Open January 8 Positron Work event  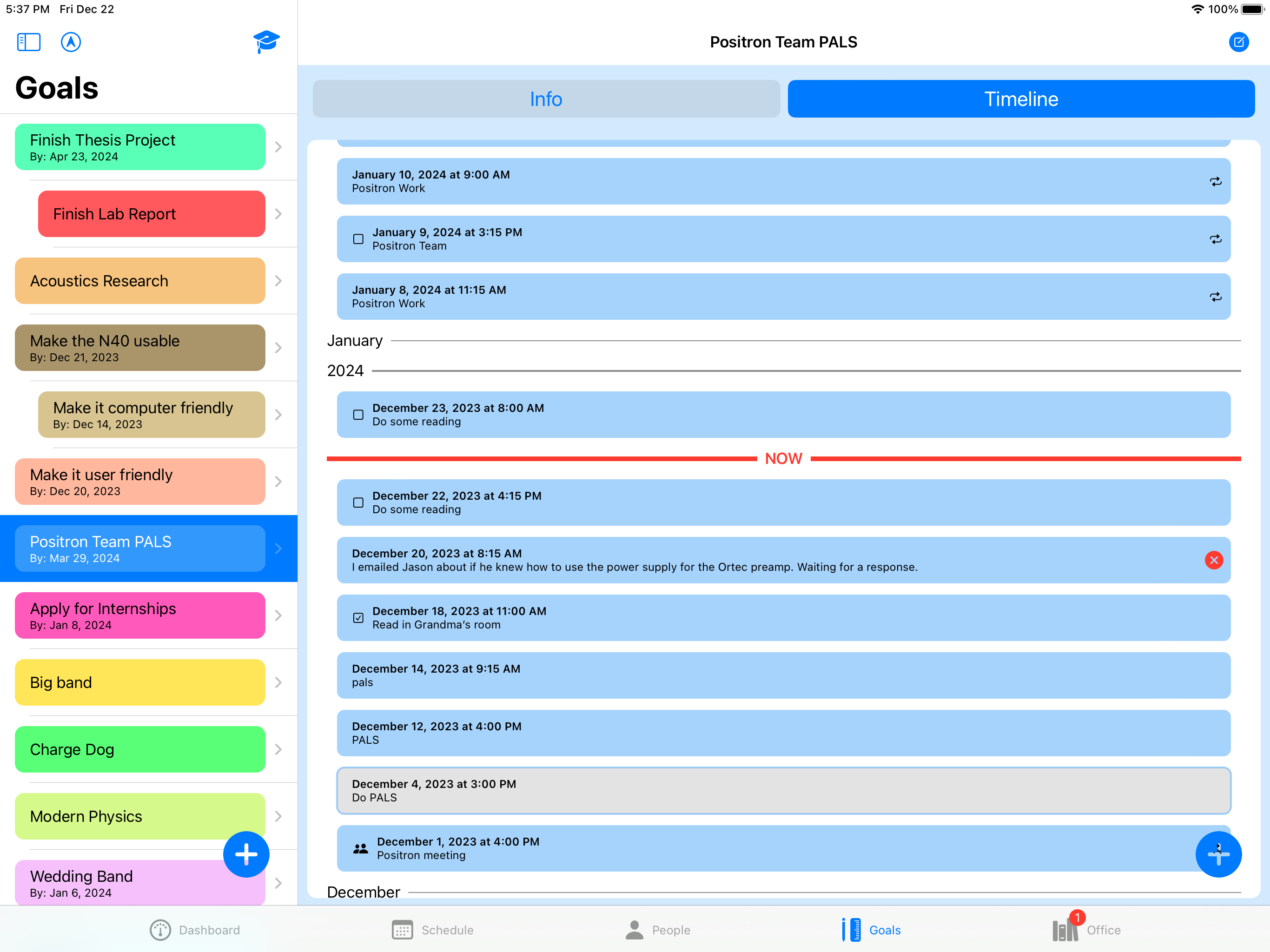click(x=784, y=297)
